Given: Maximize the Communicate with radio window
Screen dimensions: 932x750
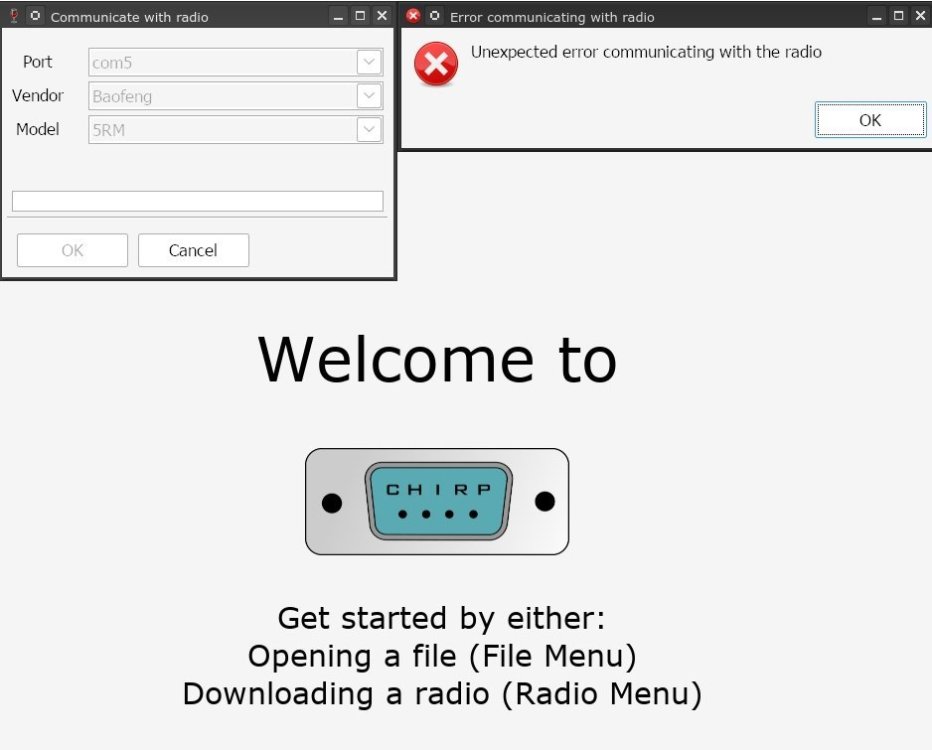Looking at the screenshot, I should pyautogui.click(x=360, y=16).
